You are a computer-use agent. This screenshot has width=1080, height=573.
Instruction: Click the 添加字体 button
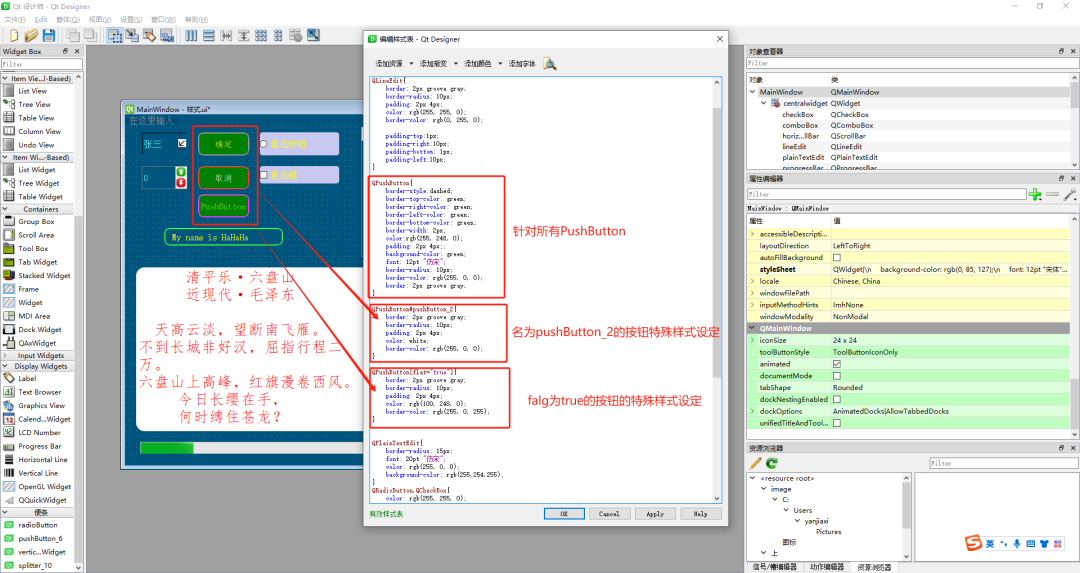[x=521, y=63]
